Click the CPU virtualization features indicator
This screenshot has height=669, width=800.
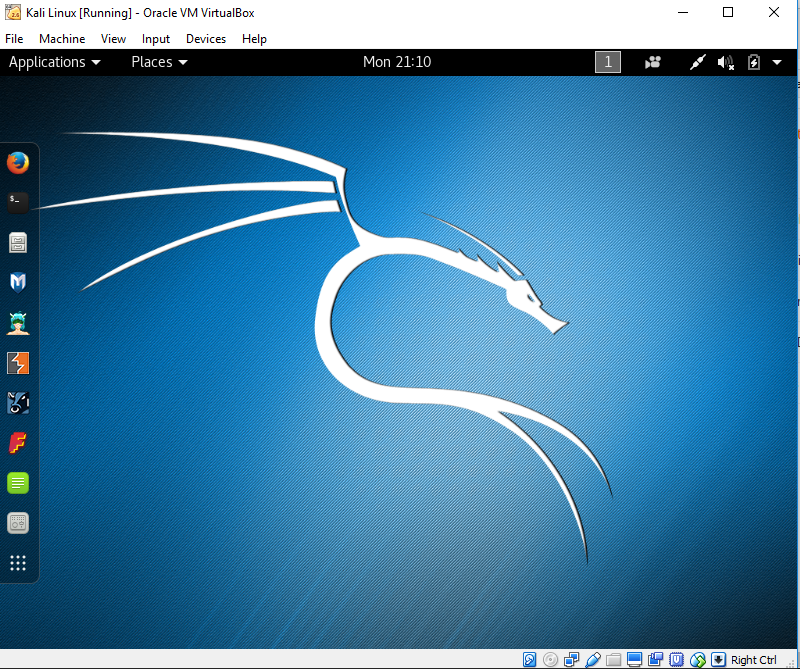click(676, 659)
